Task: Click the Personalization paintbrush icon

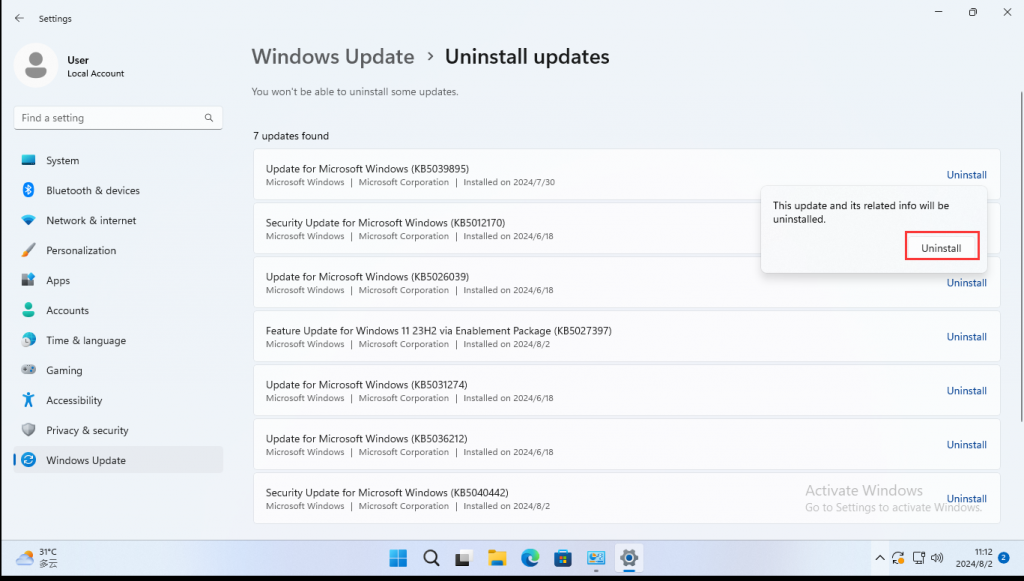Action: 28,250
